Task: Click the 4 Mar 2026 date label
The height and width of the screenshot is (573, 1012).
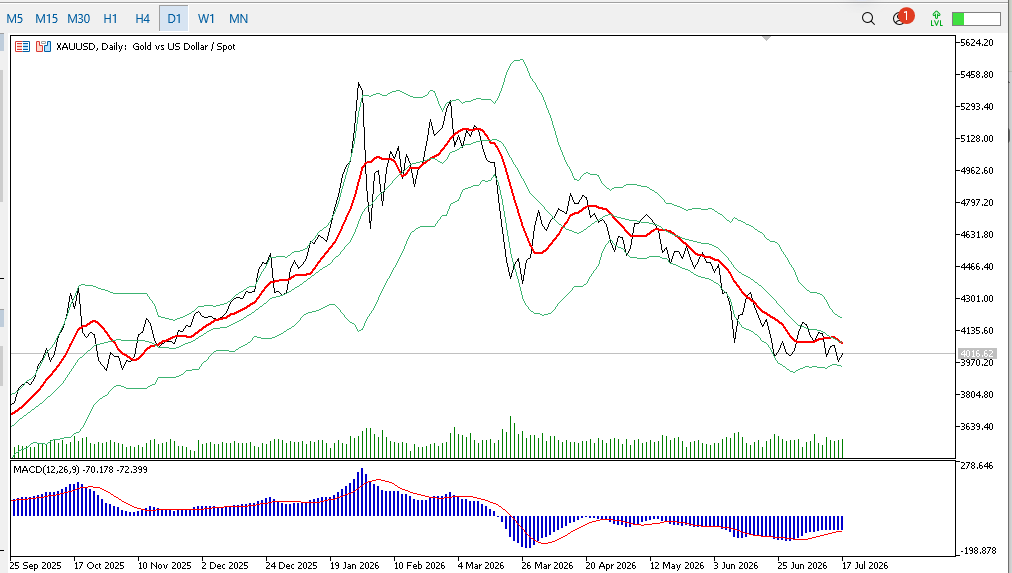Action: pyautogui.click(x=481, y=565)
